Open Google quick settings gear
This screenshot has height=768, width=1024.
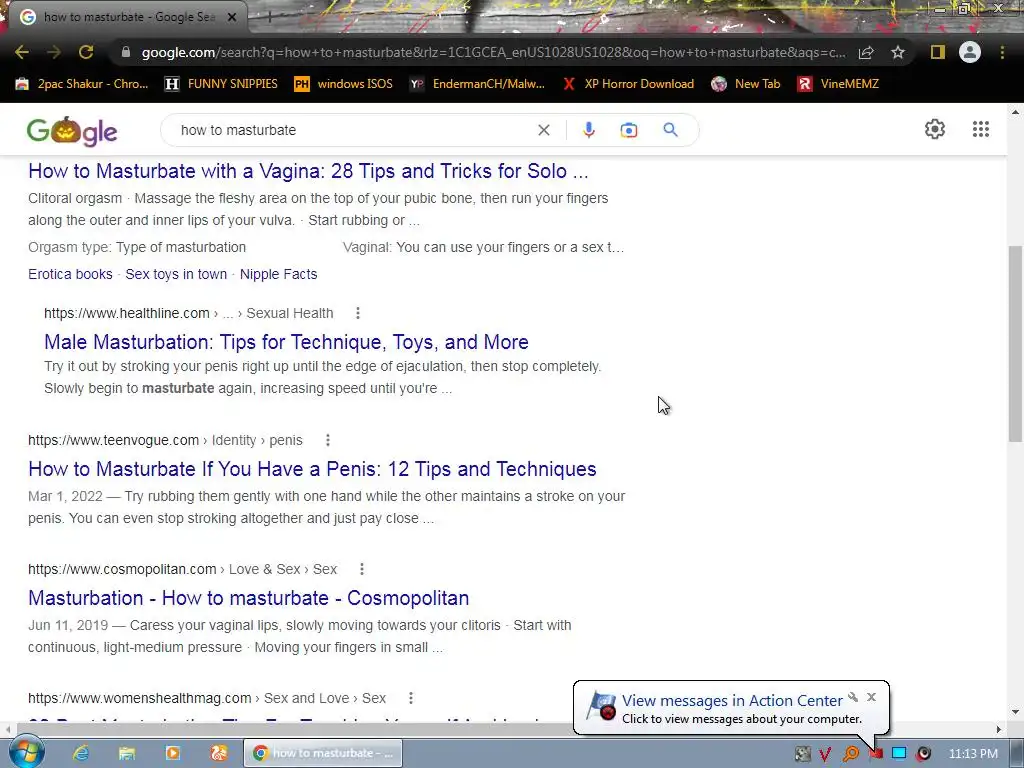tap(935, 129)
